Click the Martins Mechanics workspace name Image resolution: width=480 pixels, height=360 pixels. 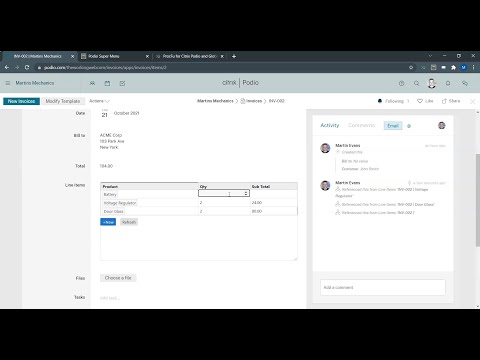[35, 83]
